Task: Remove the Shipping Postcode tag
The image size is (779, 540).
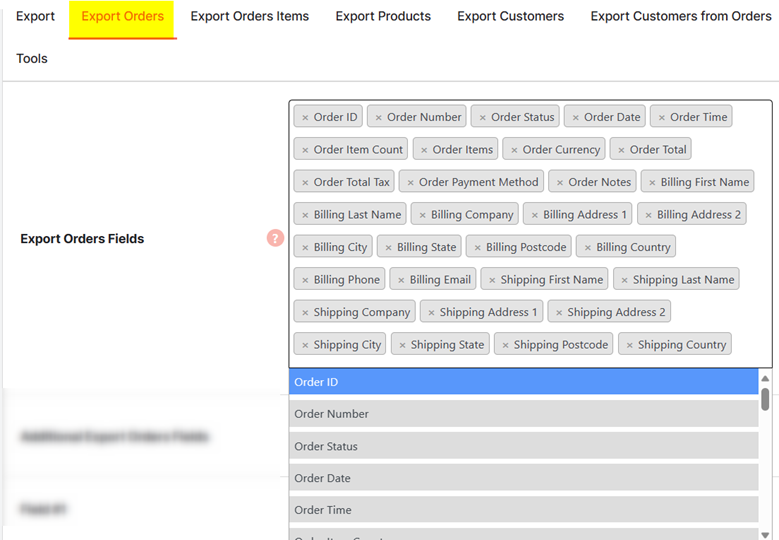Action: 505,345
